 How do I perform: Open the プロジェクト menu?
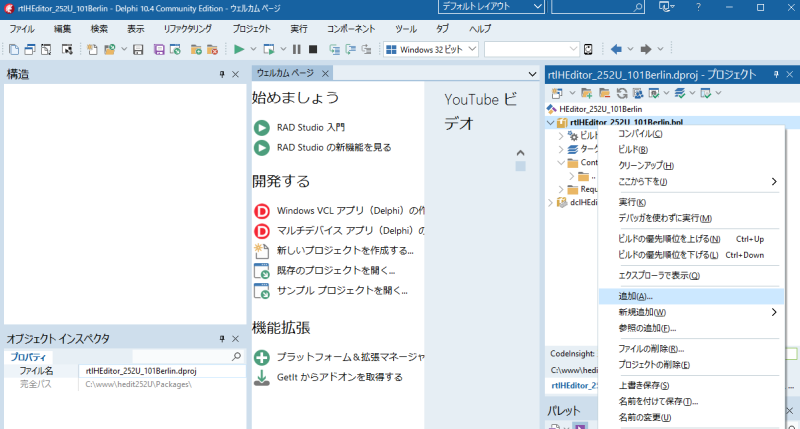252,29
